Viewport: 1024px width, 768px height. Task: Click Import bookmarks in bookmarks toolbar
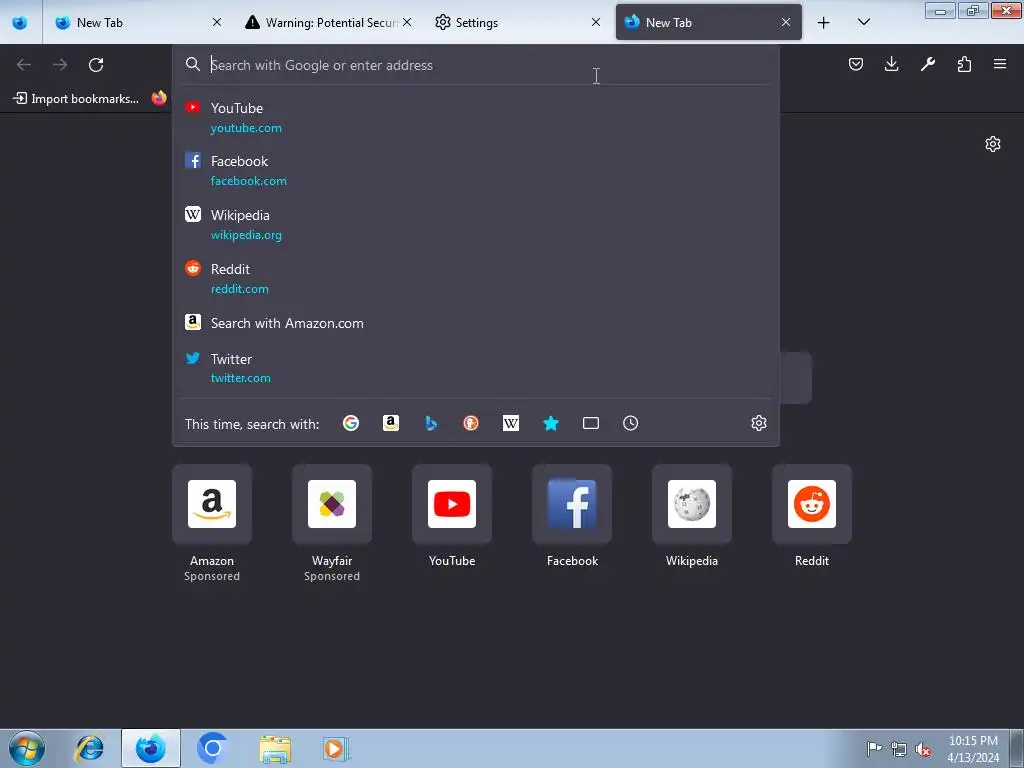(76, 99)
